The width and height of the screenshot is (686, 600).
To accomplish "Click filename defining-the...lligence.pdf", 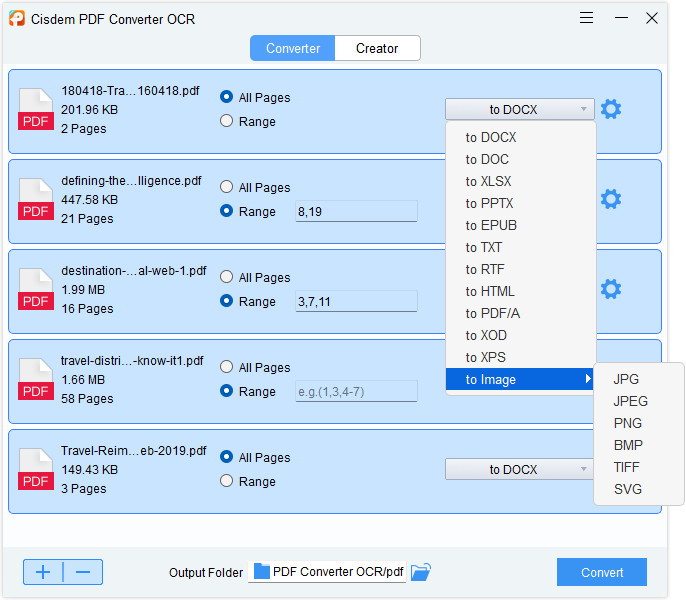I will click(x=131, y=181).
